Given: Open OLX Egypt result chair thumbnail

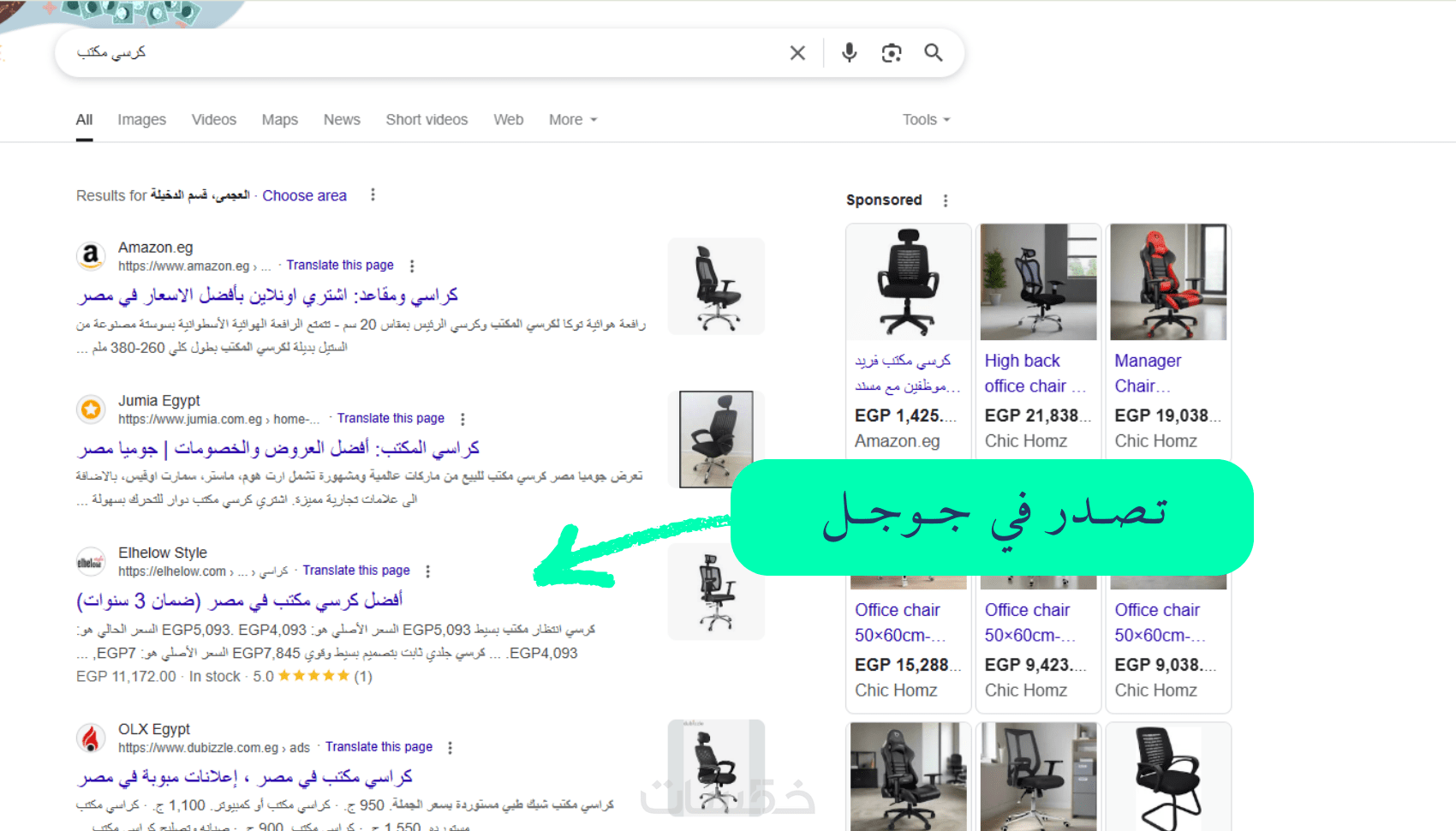Looking at the screenshot, I should point(716,768).
